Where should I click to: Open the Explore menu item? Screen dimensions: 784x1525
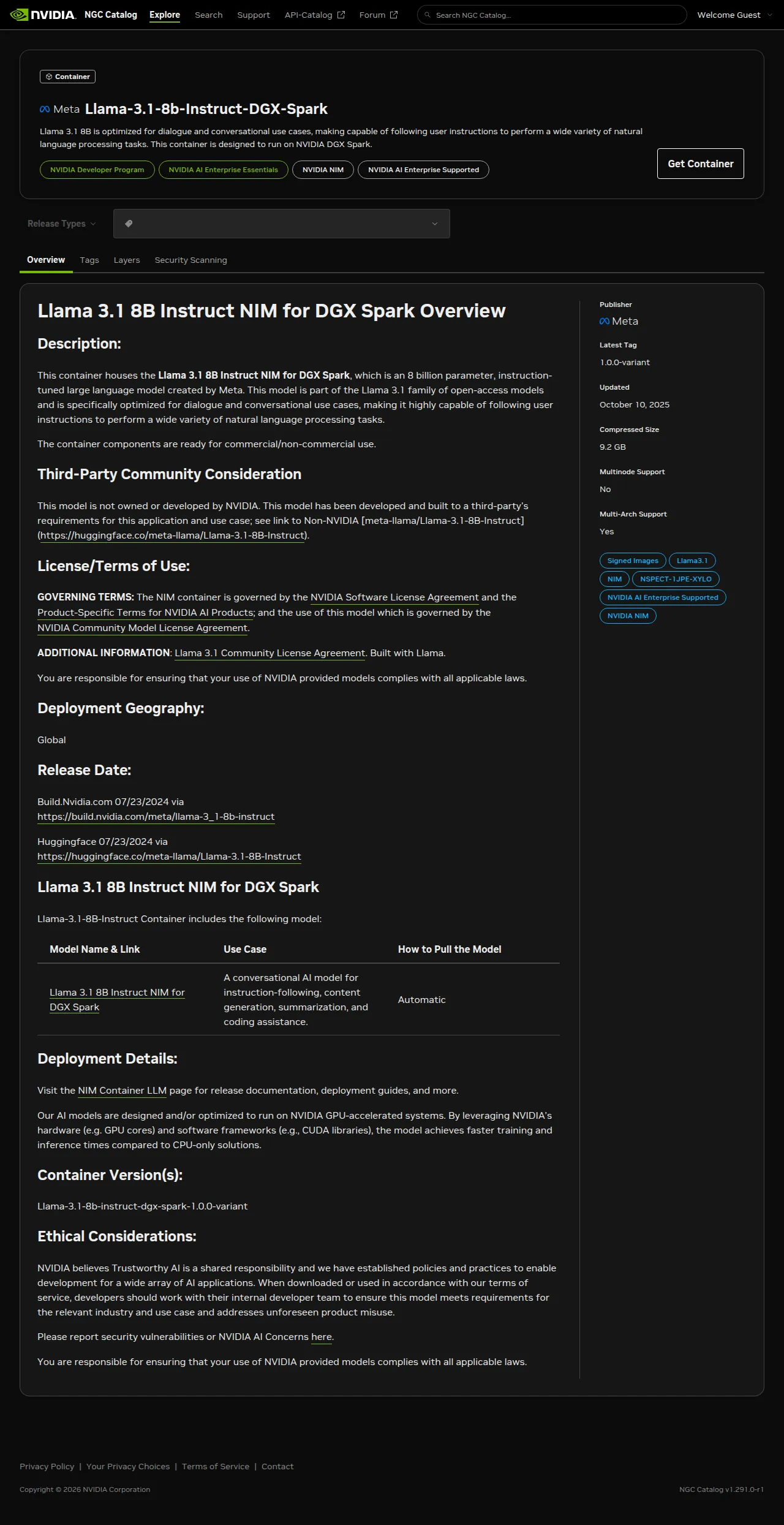[x=165, y=15]
